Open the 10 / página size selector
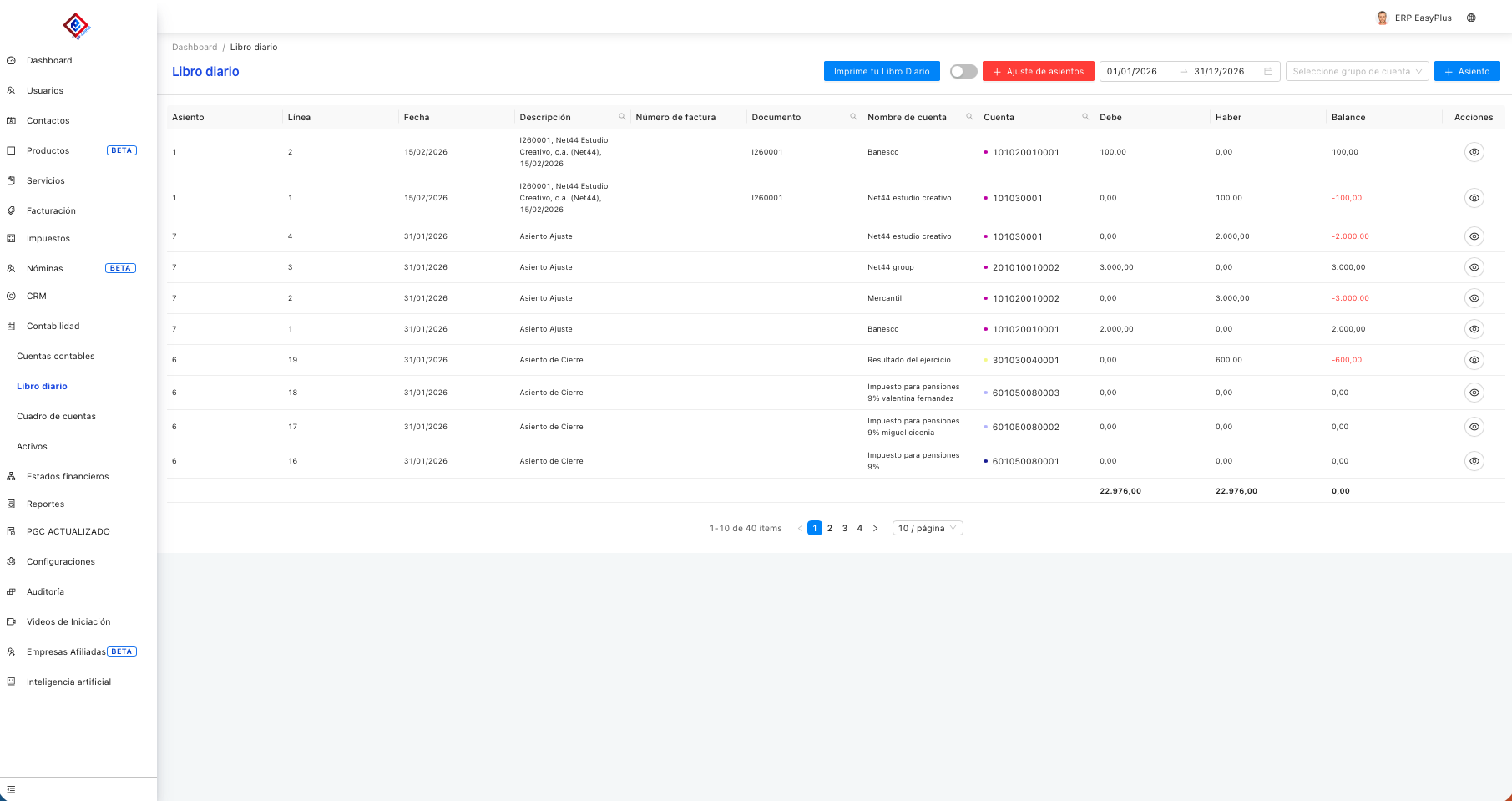The image size is (1512, 801). [927, 528]
